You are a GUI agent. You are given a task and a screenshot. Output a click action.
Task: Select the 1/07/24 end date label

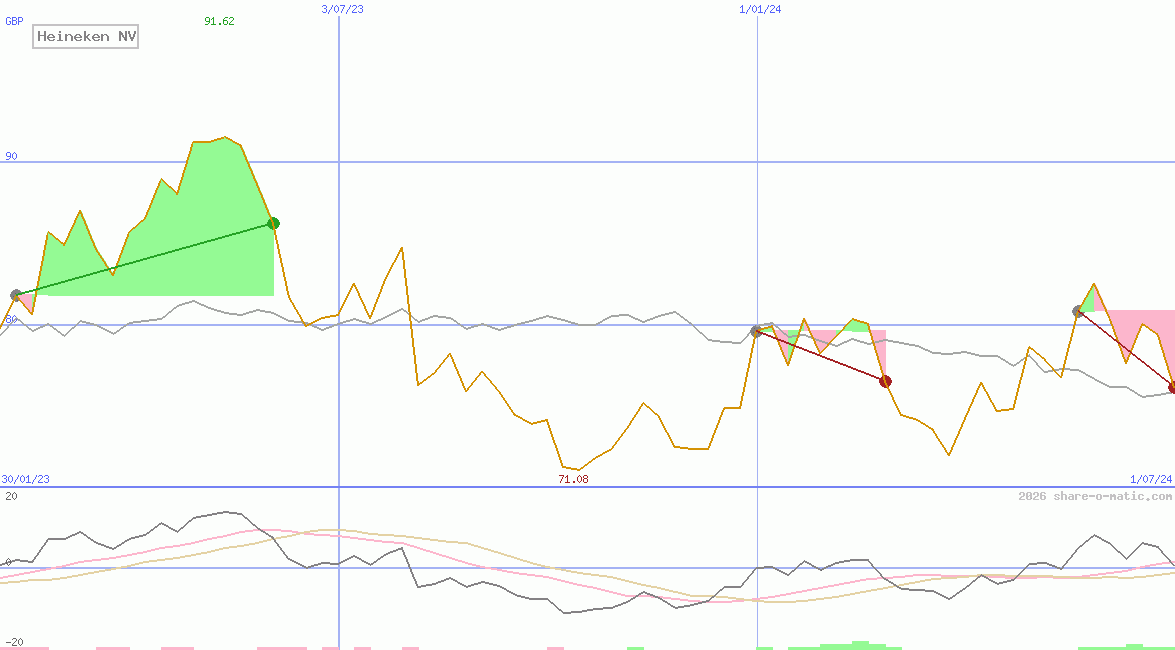[1151, 479]
